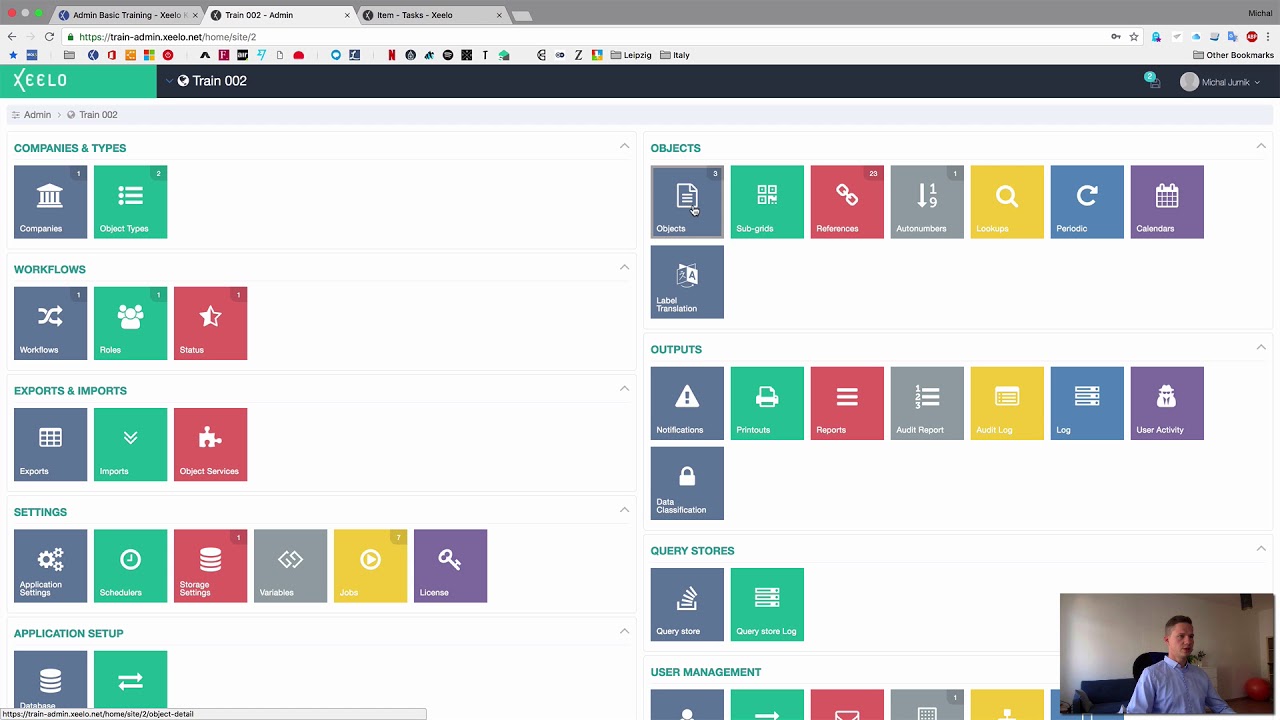This screenshot has height=720, width=1280.
Task: Open the Log tile
Action: (1087, 403)
